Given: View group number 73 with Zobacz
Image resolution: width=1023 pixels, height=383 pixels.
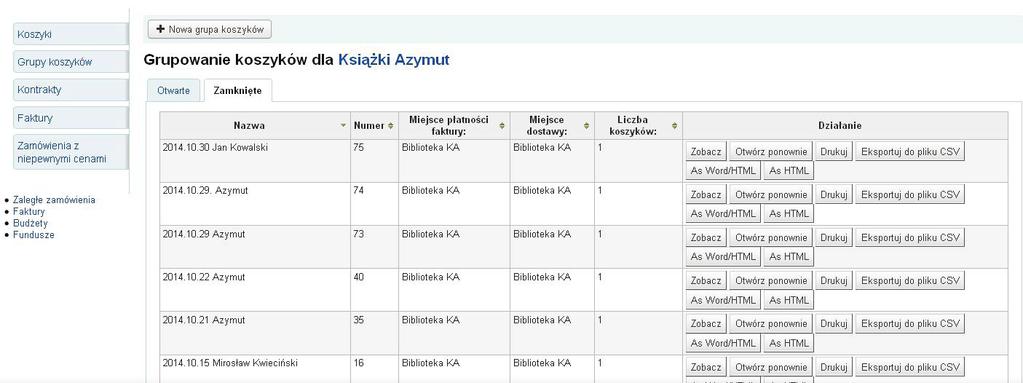Looking at the screenshot, I should pyautogui.click(x=706, y=237).
